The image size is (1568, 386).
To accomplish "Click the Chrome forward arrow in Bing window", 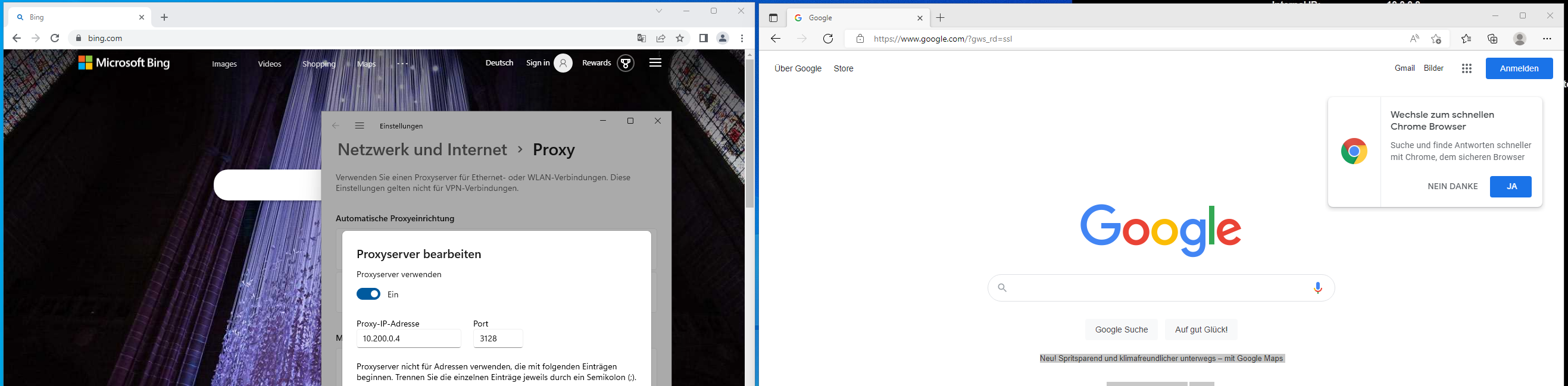I will click(35, 38).
